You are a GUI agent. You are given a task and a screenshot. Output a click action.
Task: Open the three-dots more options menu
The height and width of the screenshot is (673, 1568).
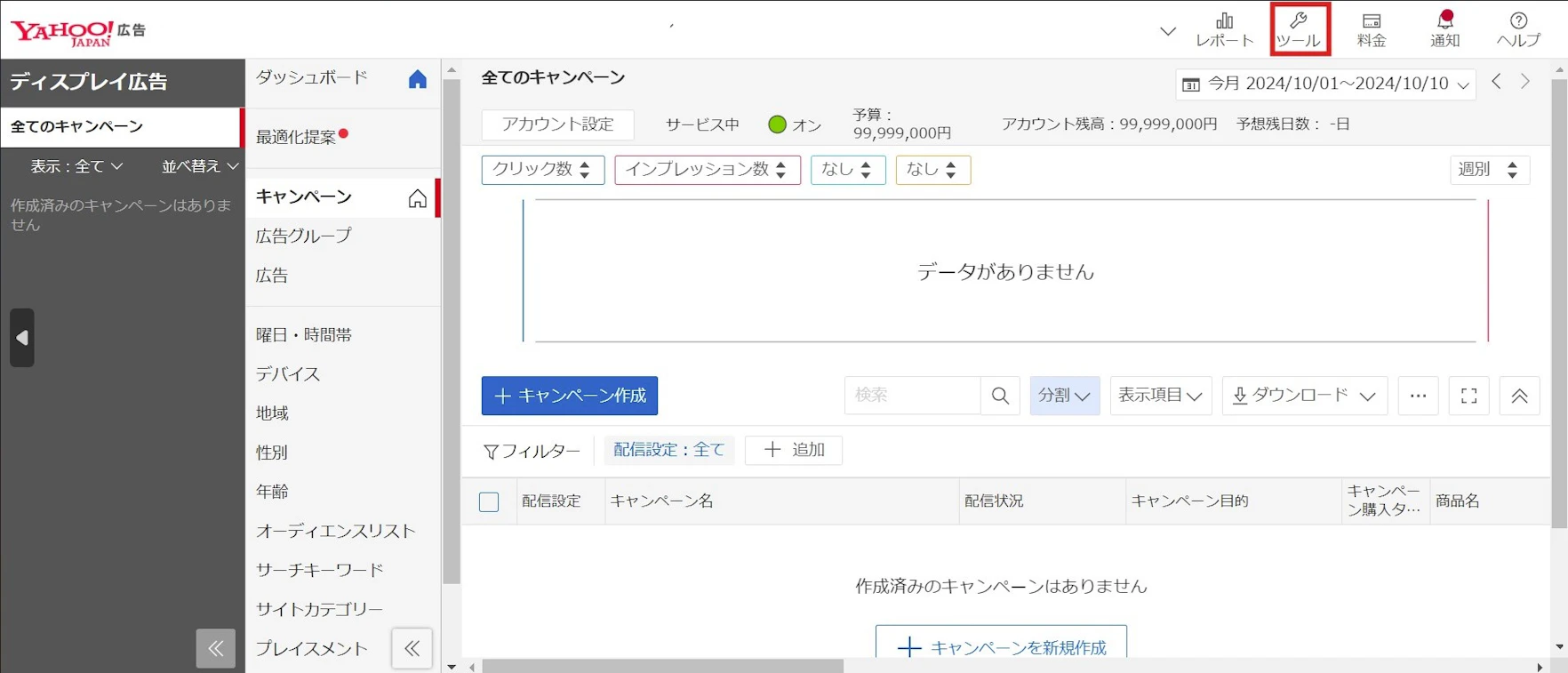coord(1418,396)
